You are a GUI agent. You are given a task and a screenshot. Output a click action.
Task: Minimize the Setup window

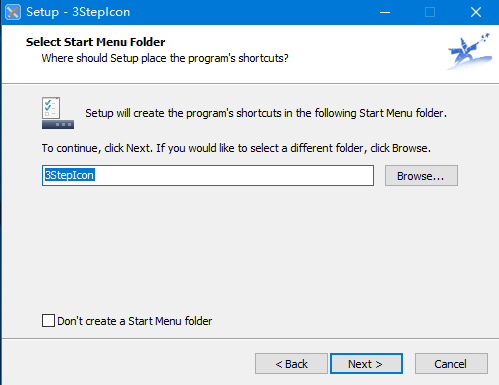[x=385, y=12]
